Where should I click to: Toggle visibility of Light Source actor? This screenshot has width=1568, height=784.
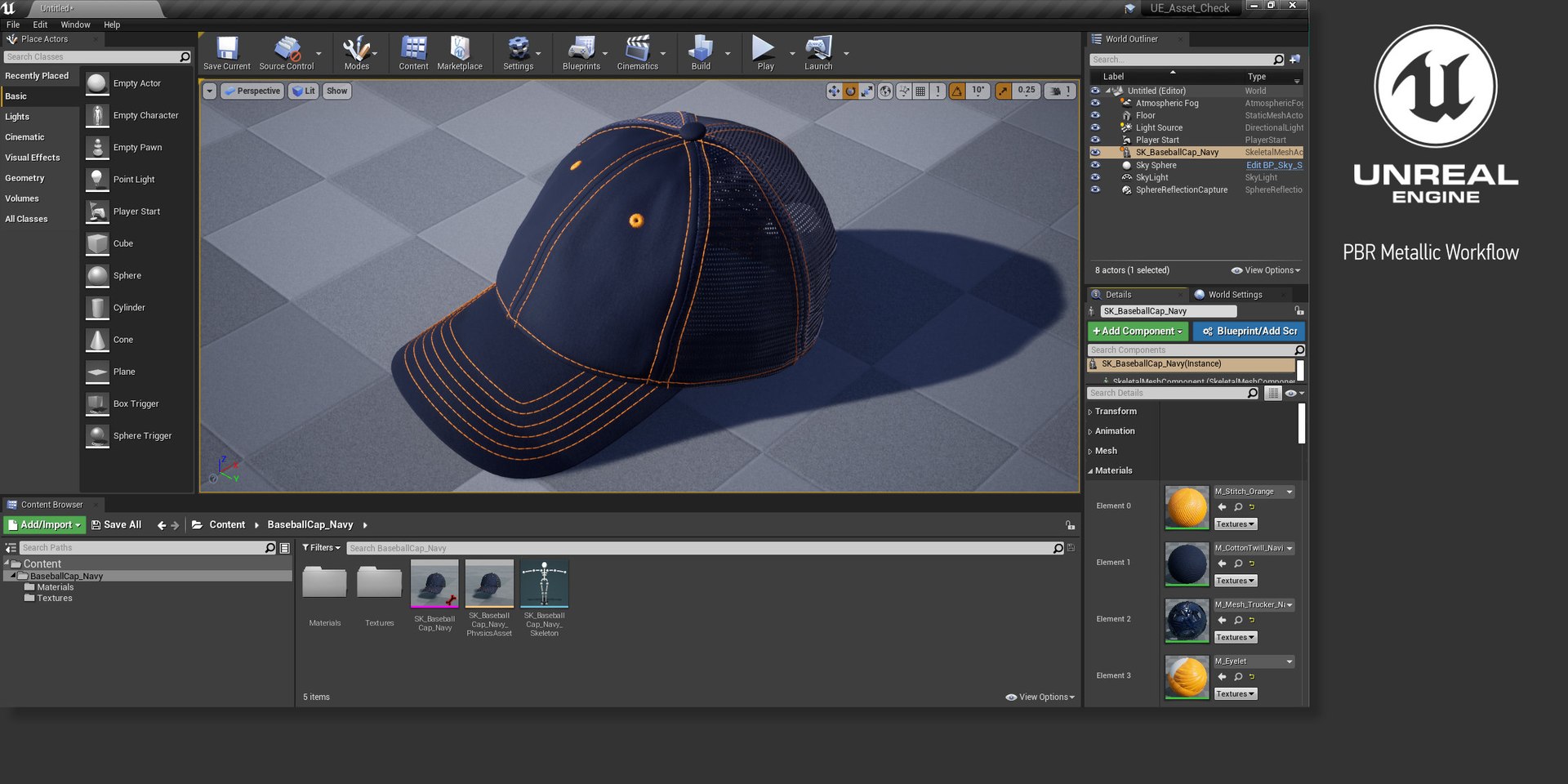click(1095, 127)
